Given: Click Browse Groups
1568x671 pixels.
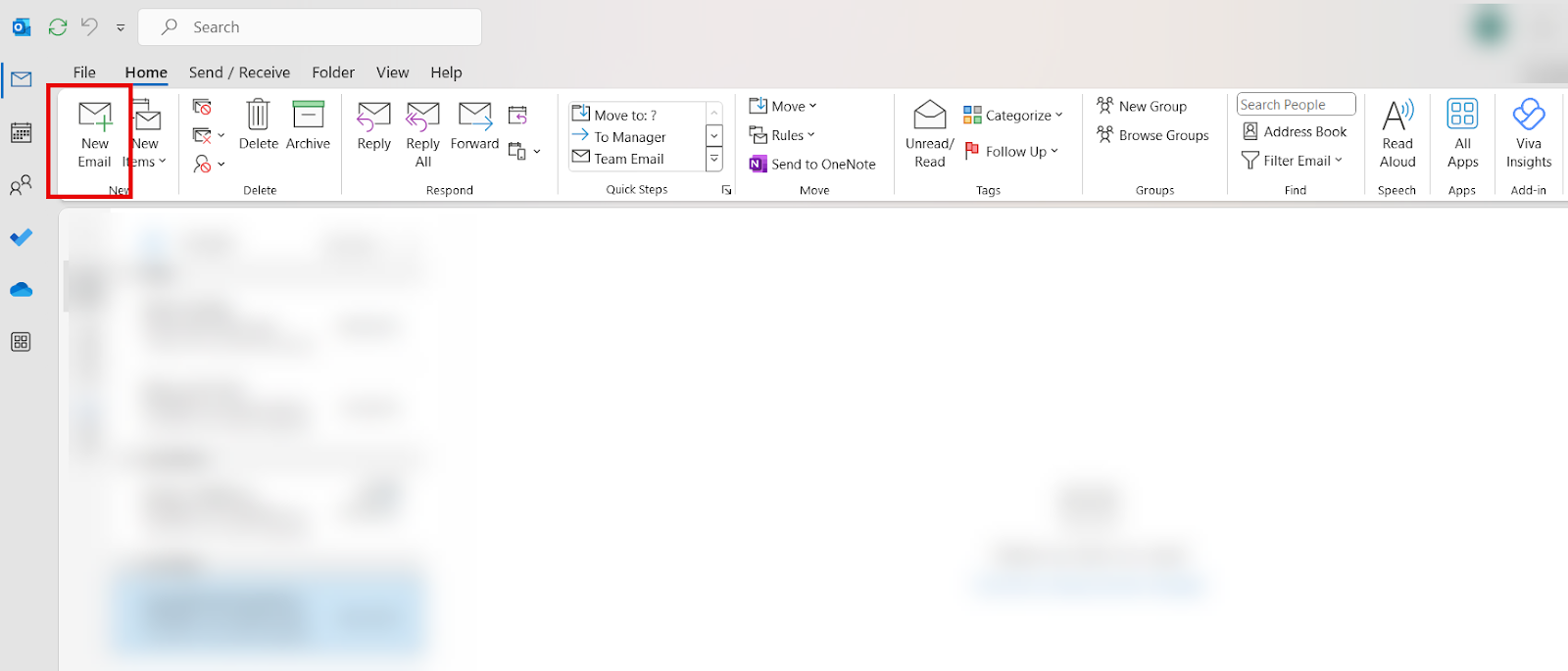Looking at the screenshot, I should [1152, 135].
